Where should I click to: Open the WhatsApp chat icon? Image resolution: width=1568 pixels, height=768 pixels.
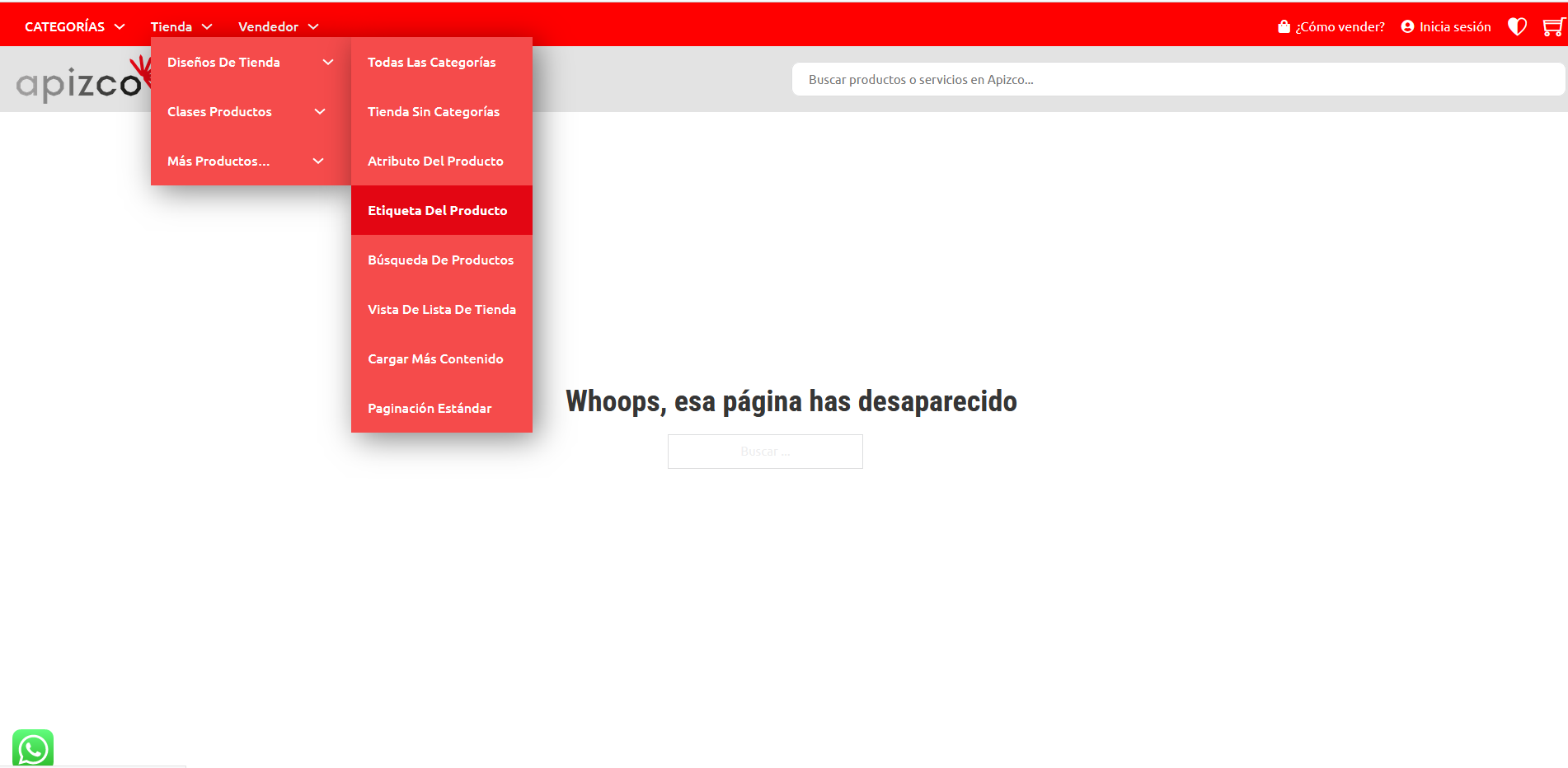coord(33,748)
